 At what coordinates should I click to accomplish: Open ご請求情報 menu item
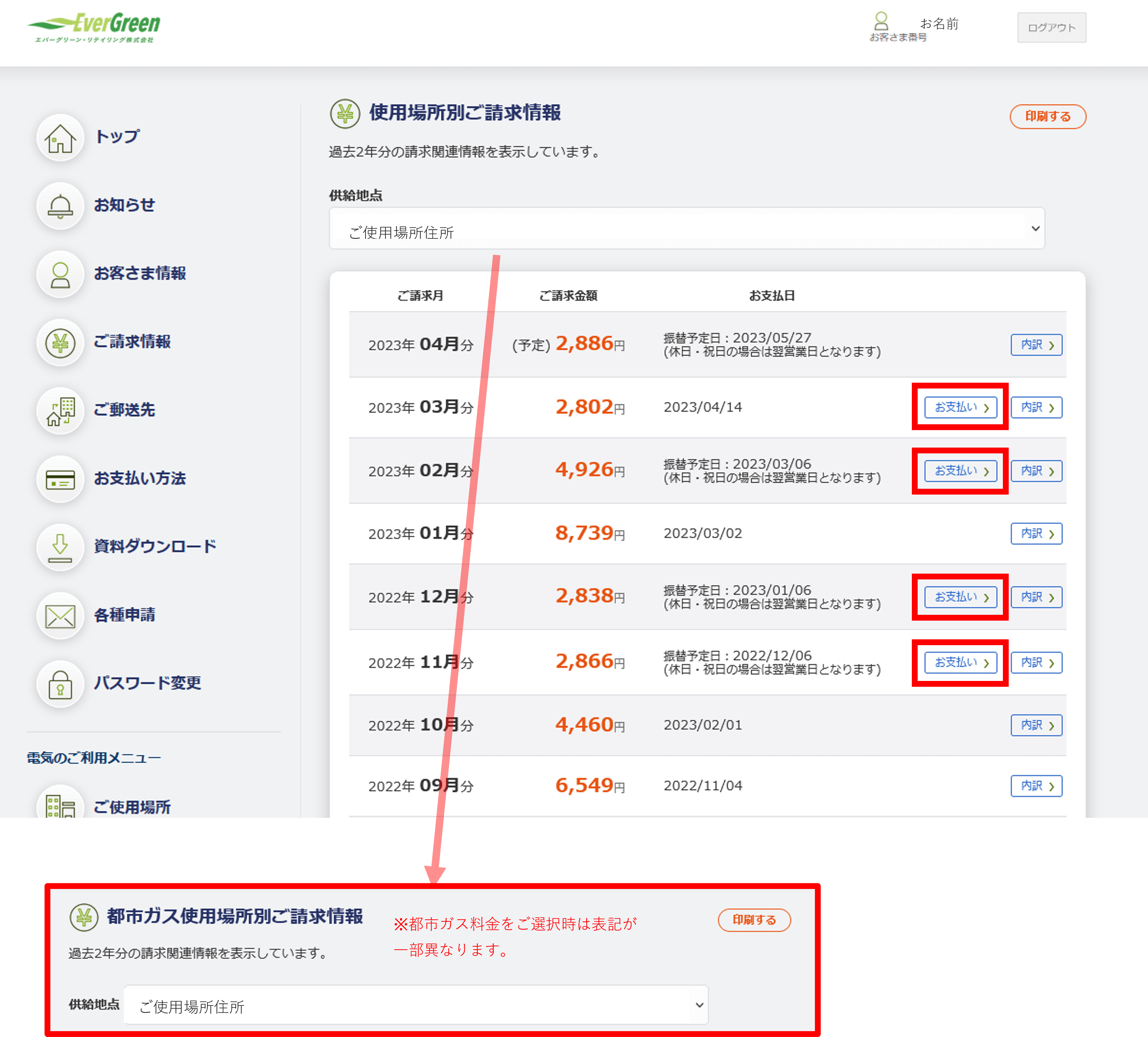(x=132, y=342)
